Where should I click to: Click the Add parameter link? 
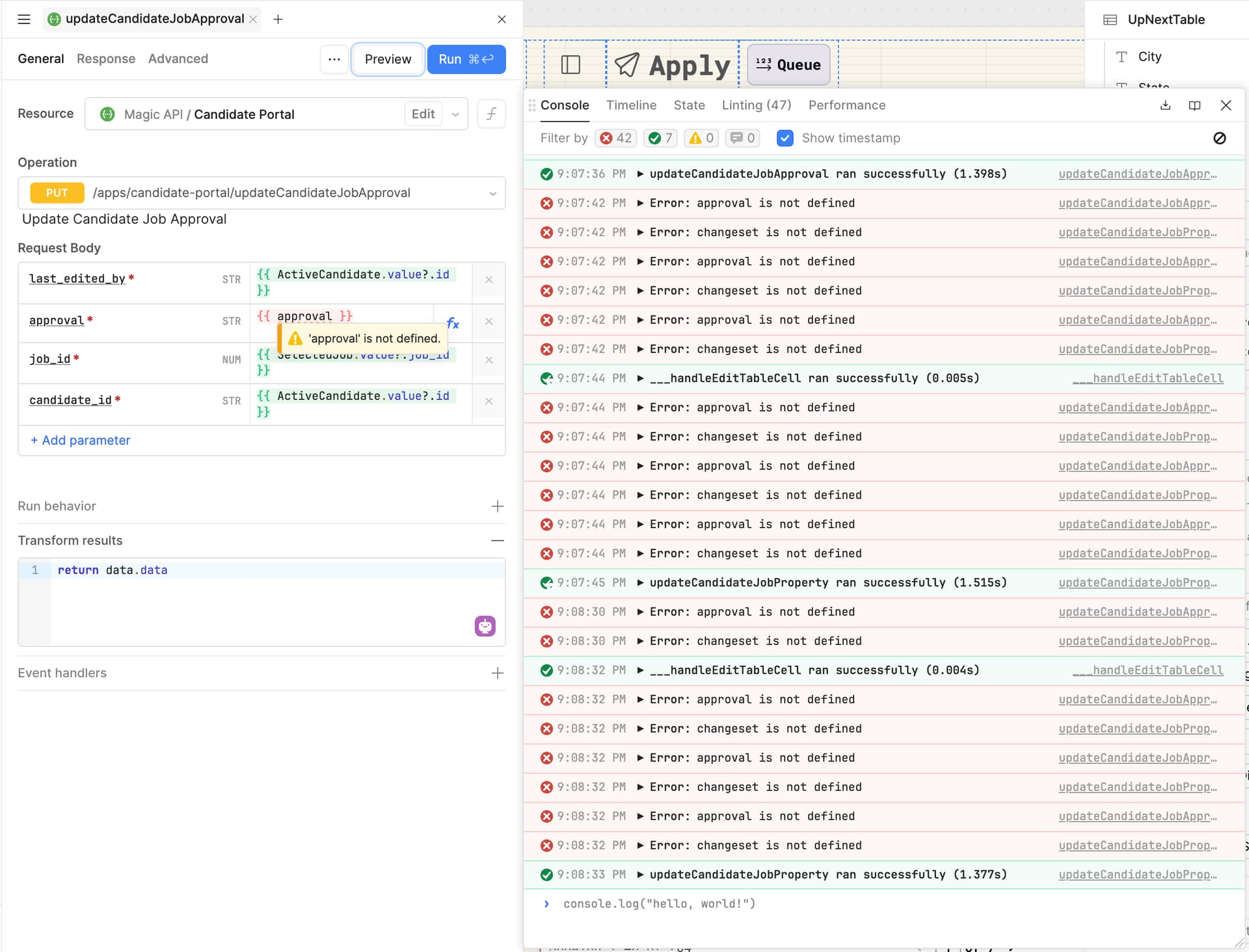pyautogui.click(x=80, y=440)
